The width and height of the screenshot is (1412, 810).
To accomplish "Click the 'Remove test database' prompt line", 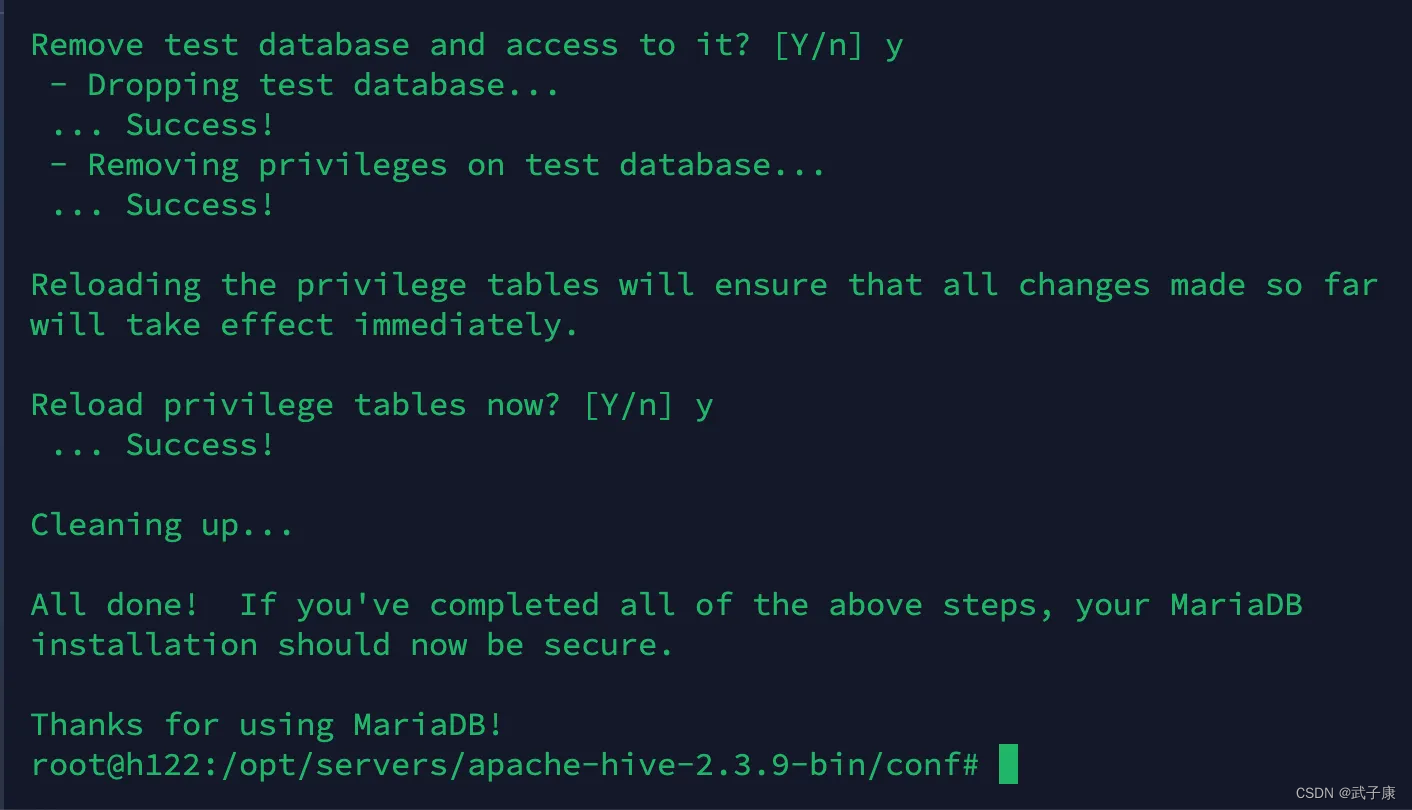I will pos(467,45).
